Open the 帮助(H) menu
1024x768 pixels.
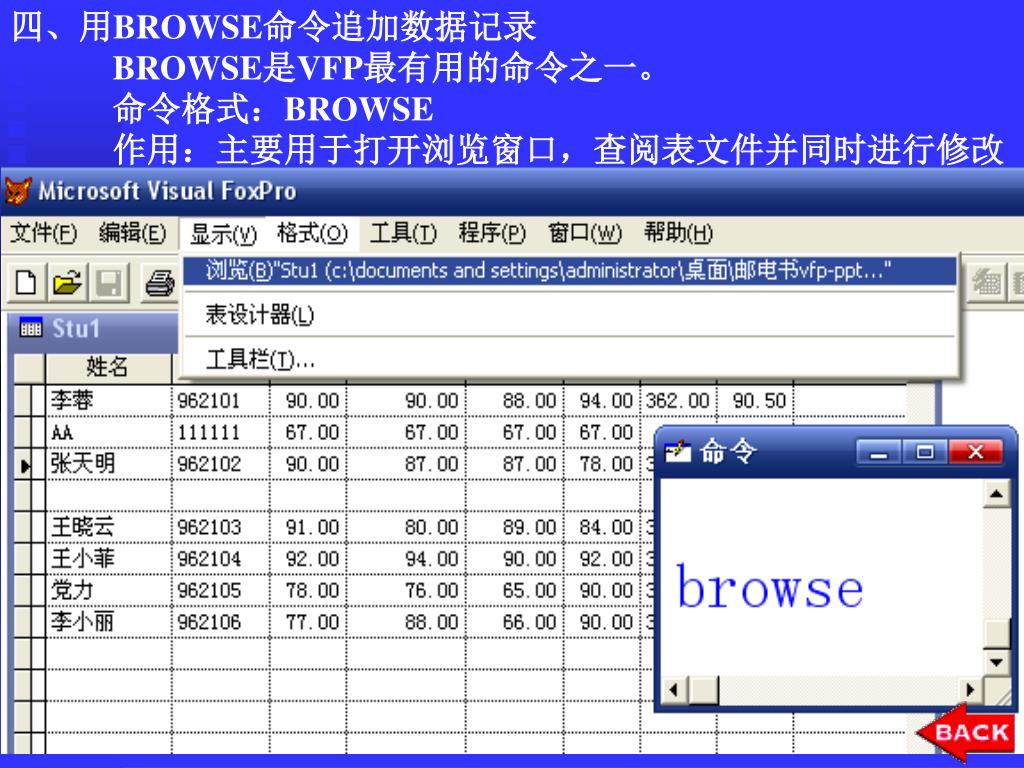(x=678, y=234)
